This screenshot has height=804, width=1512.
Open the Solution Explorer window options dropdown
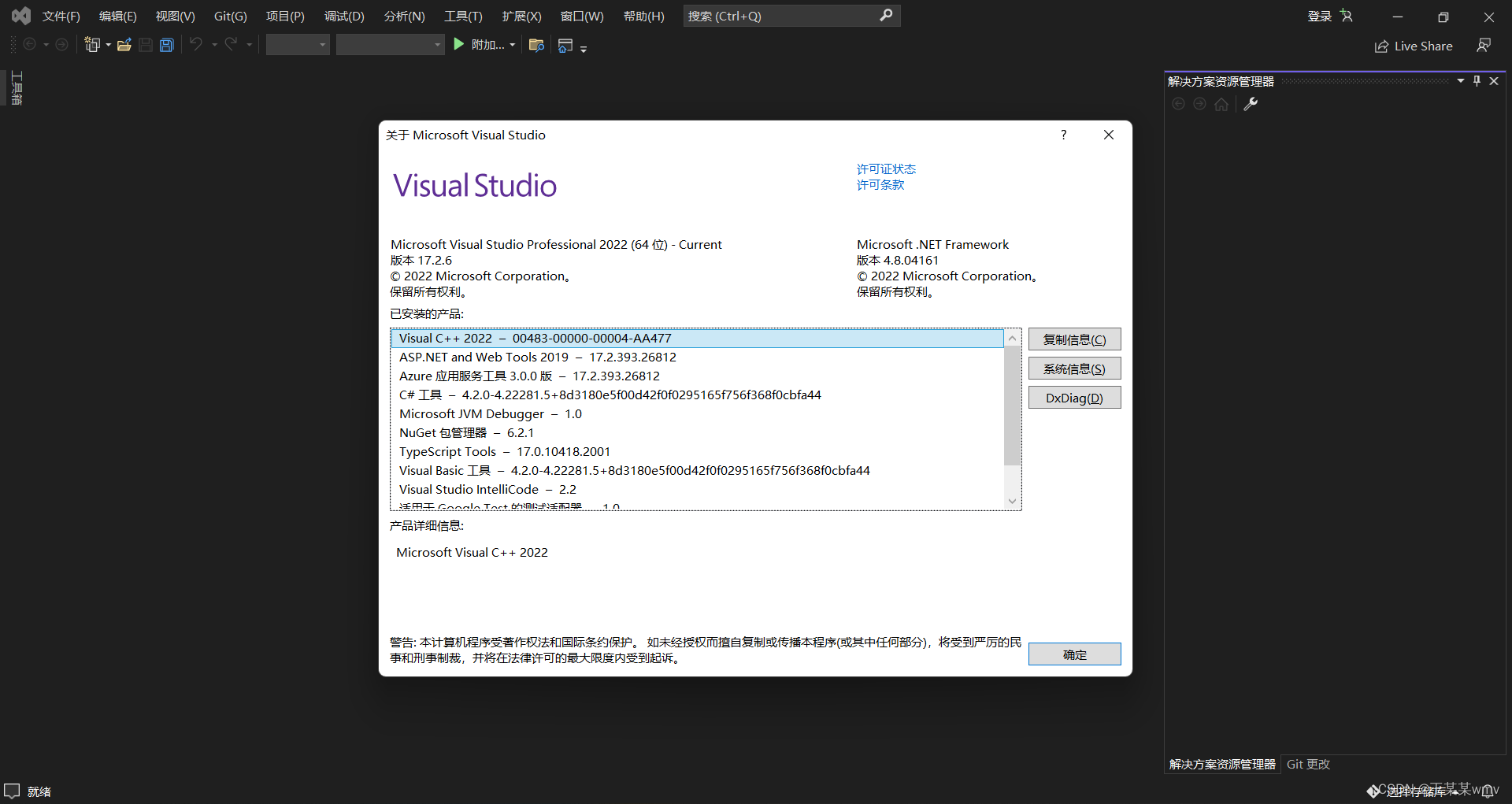click(1462, 80)
